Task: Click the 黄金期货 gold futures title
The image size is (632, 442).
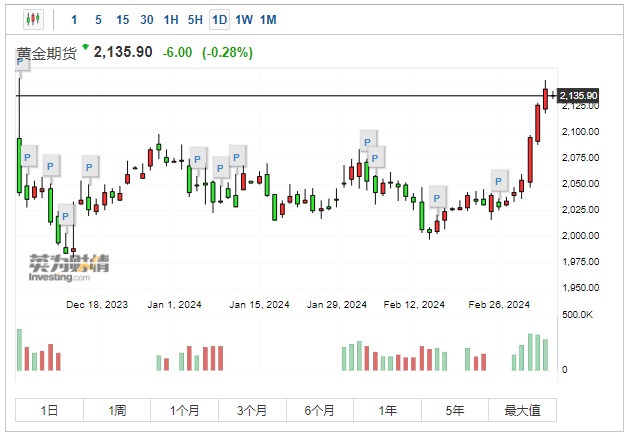Action: (x=47, y=53)
